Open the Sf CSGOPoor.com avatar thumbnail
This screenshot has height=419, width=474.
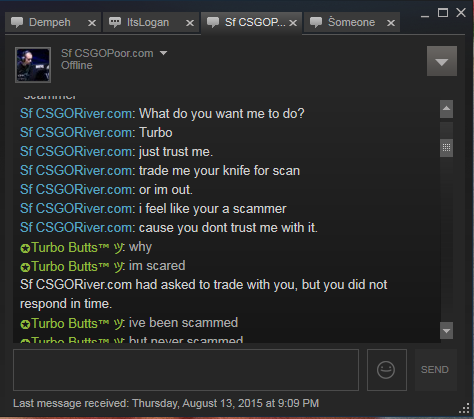pos(33,65)
